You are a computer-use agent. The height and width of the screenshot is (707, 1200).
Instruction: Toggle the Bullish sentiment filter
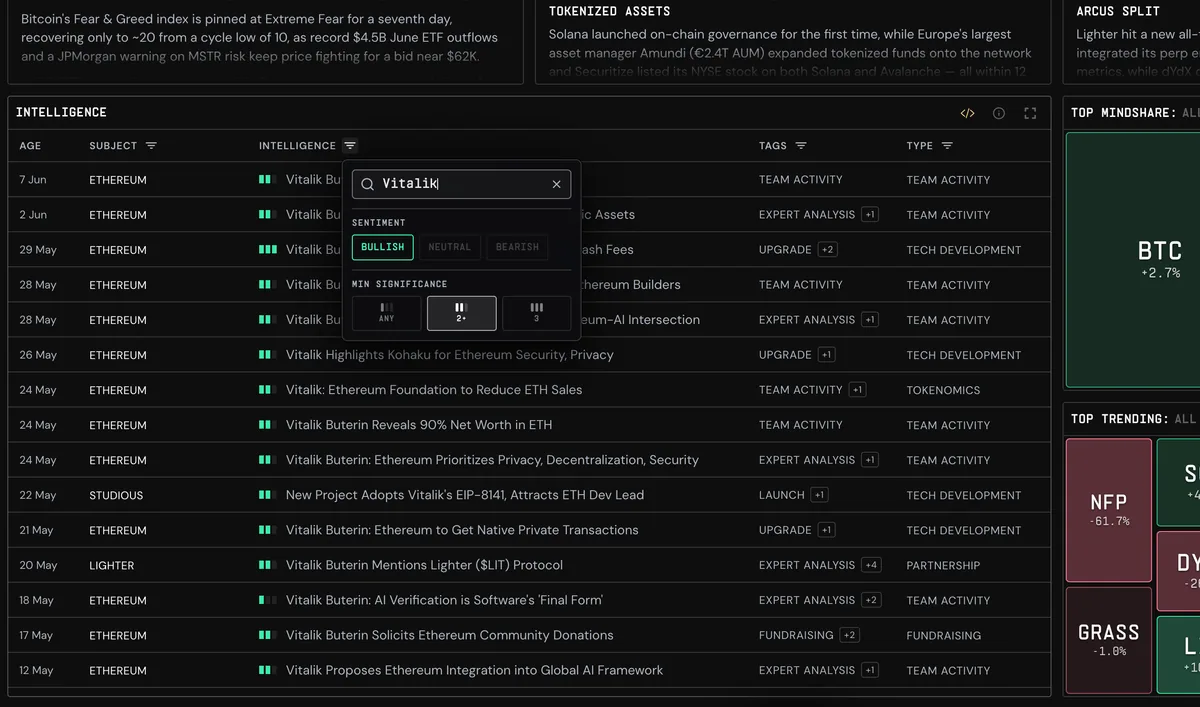tap(383, 247)
